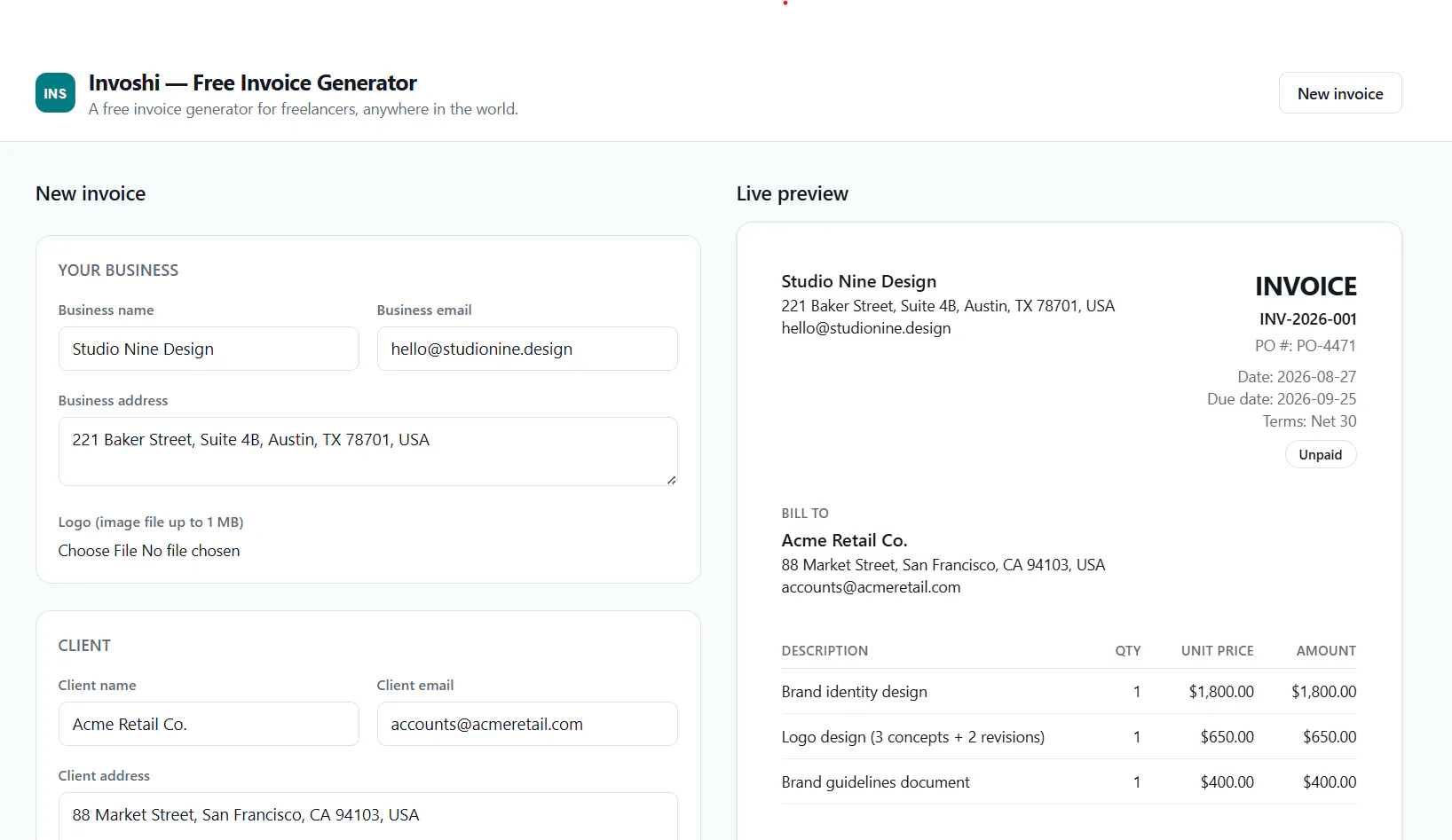1452x840 pixels.
Task: Click the Business email input field
Action: (x=527, y=349)
